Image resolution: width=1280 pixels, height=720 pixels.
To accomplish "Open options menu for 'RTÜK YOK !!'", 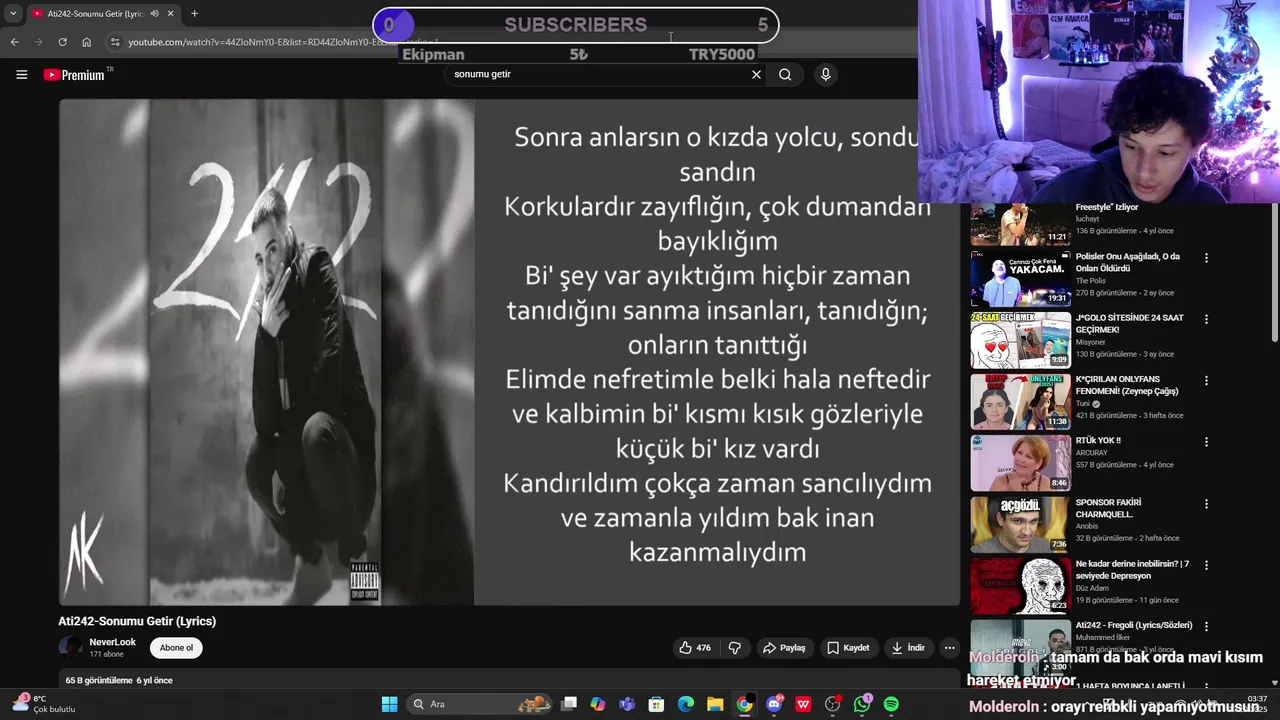I will click(x=1206, y=442).
